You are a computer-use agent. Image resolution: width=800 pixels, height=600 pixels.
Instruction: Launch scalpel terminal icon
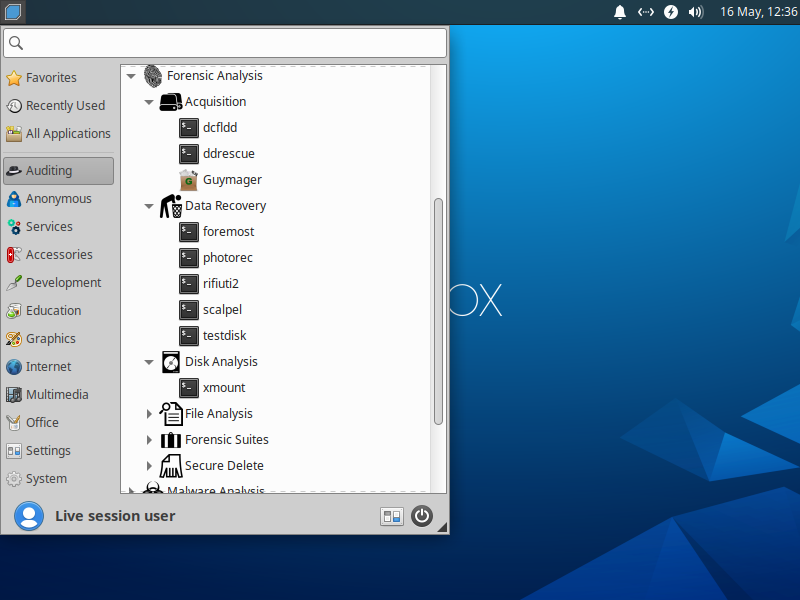[x=189, y=310]
